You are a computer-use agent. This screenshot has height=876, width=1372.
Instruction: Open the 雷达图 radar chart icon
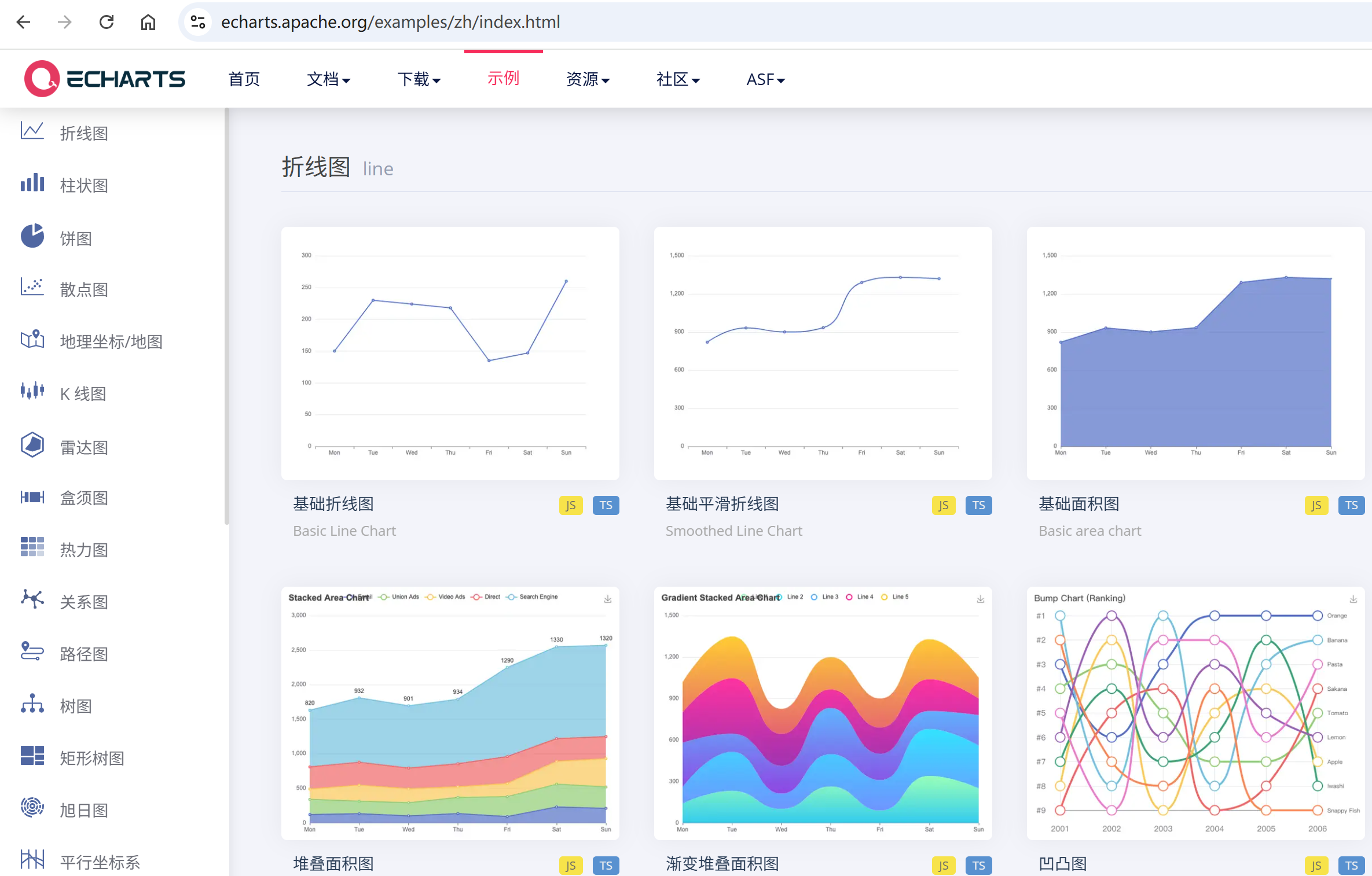point(32,445)
